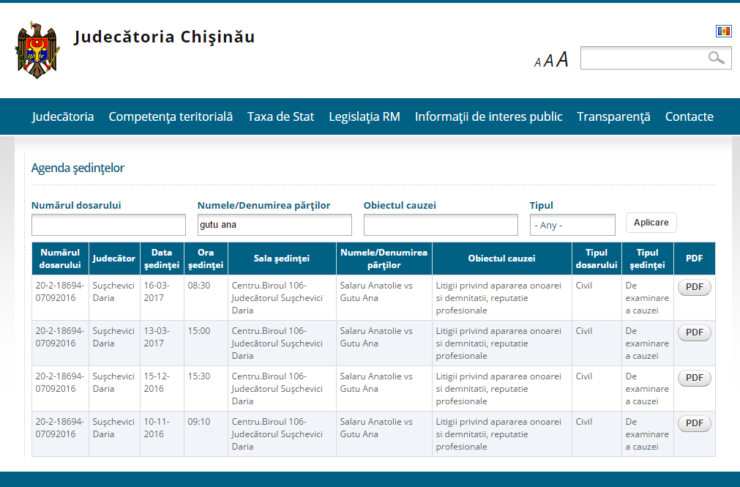Focus the site search field
The width and height of the screenshot is (740, 487).
(x=656, y=58)
